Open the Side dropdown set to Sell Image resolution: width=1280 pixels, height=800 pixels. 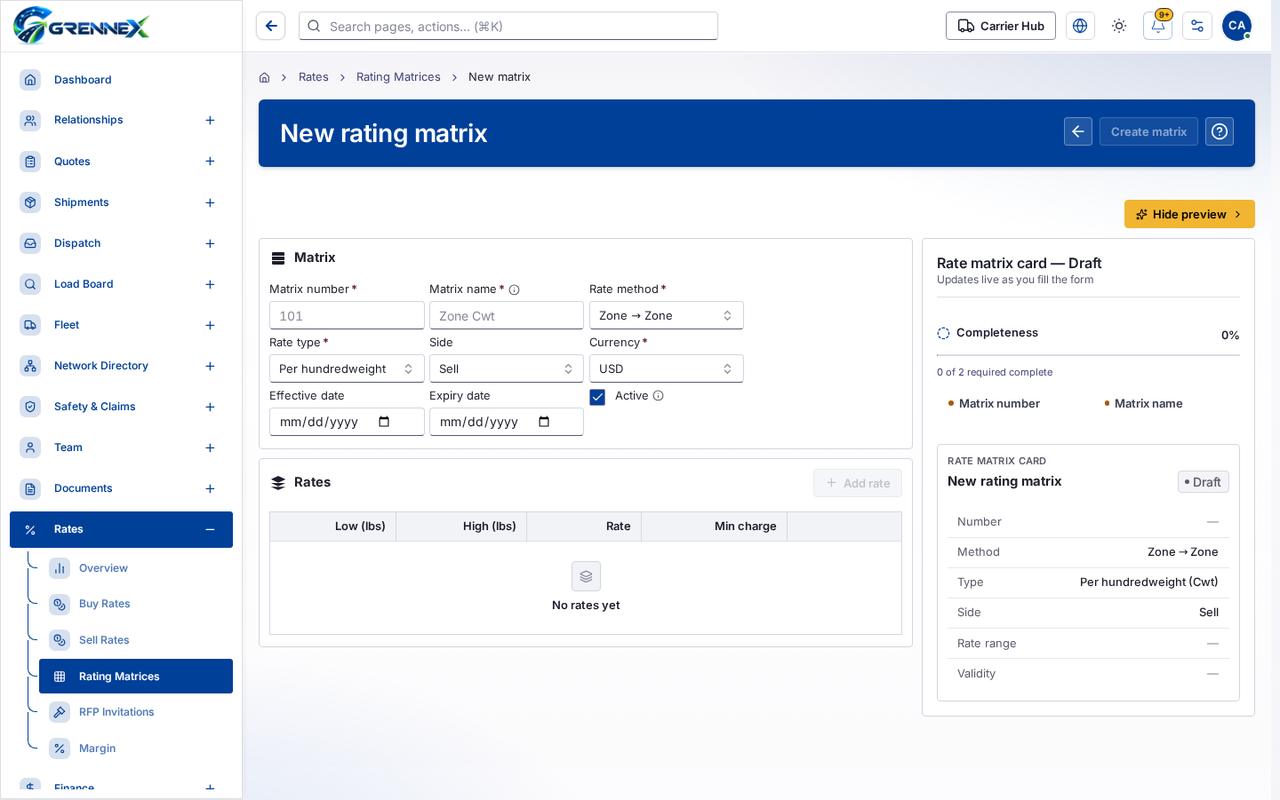506,368
